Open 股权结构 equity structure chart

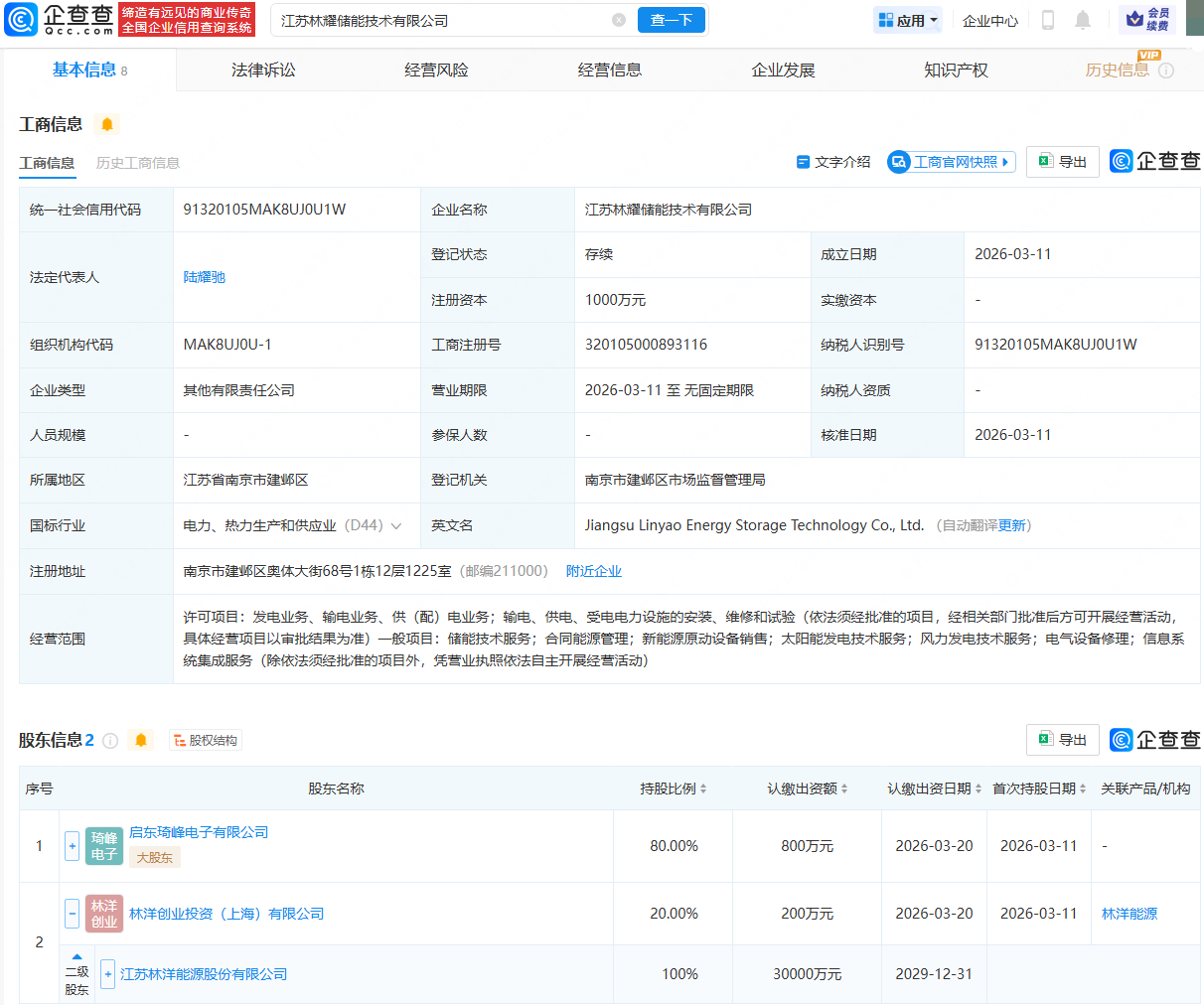point(205,740)
